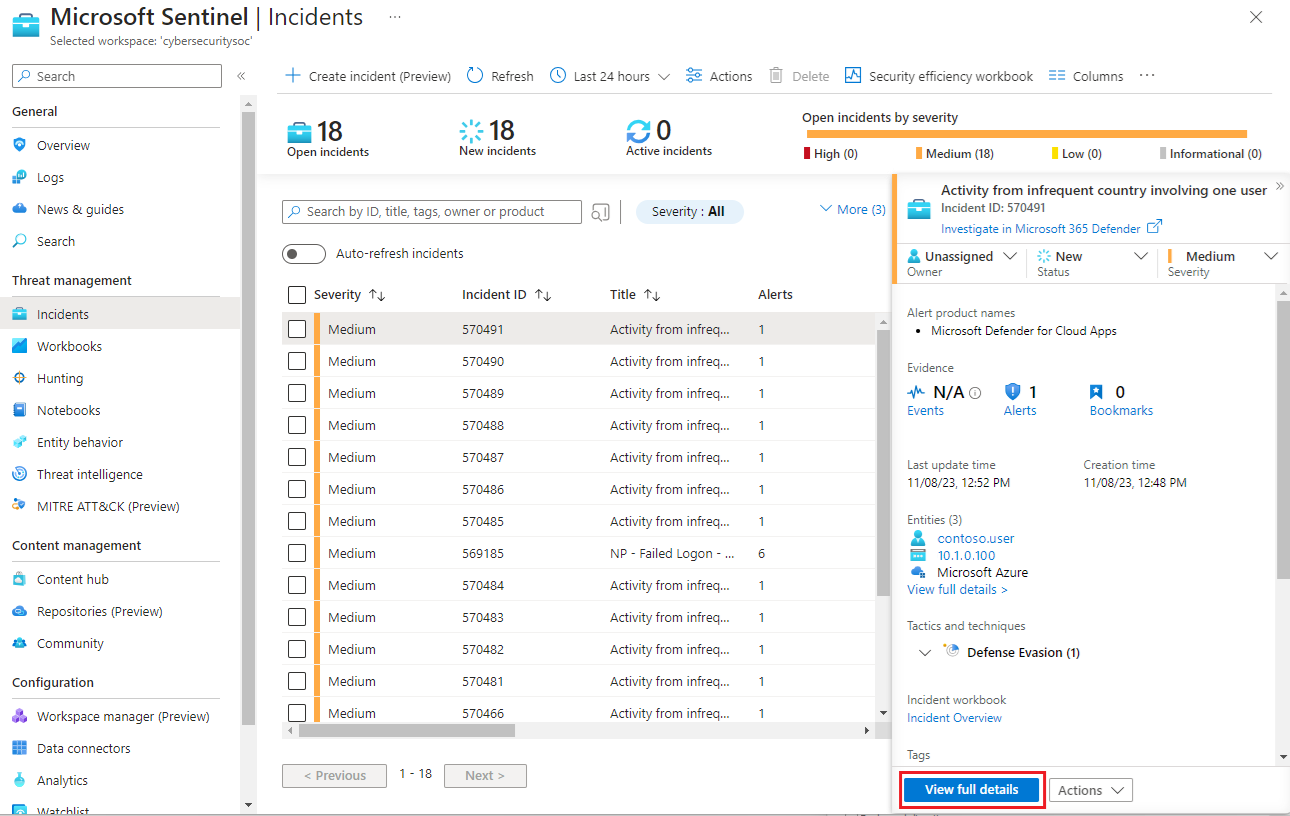Open the Last 24 hours time range dropdown

[610, 76]
